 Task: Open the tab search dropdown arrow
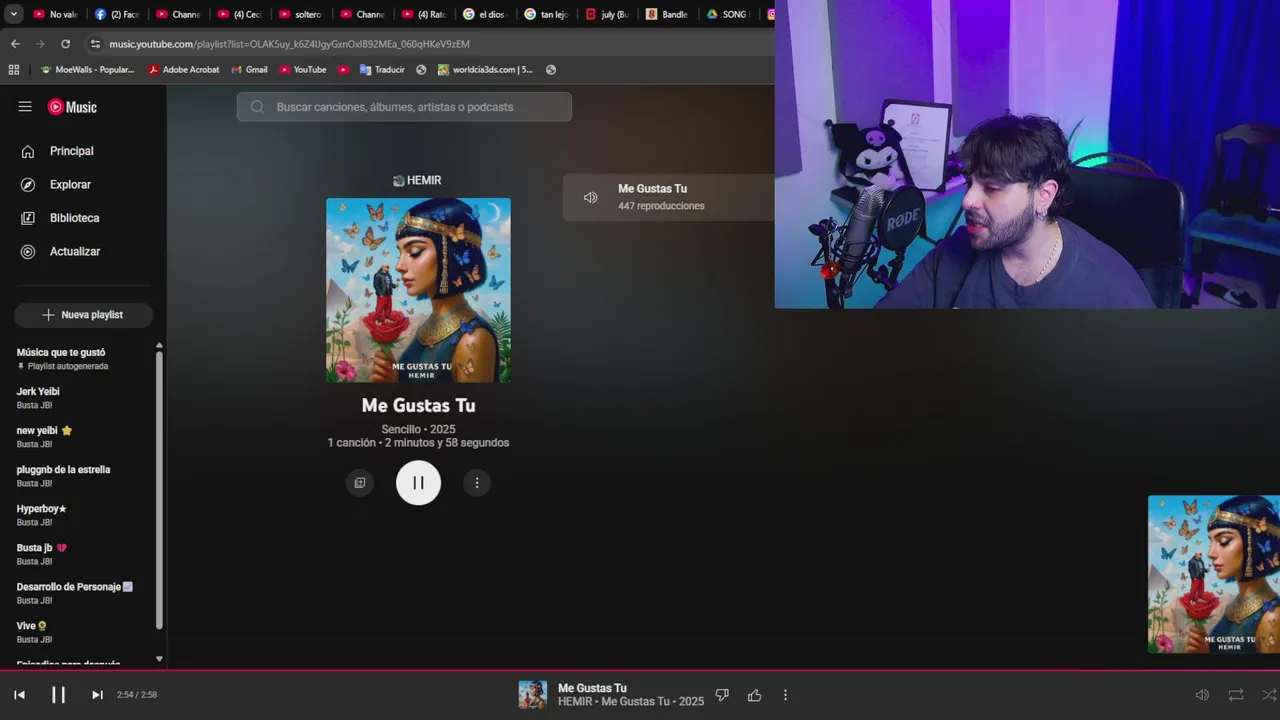[x=13, y=14]
